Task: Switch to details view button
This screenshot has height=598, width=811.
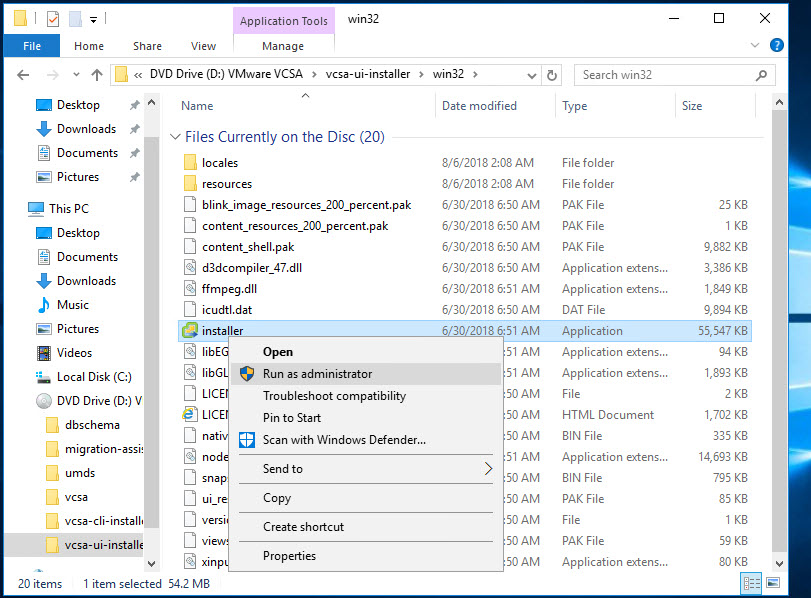Action: click(x=750, y=583)
